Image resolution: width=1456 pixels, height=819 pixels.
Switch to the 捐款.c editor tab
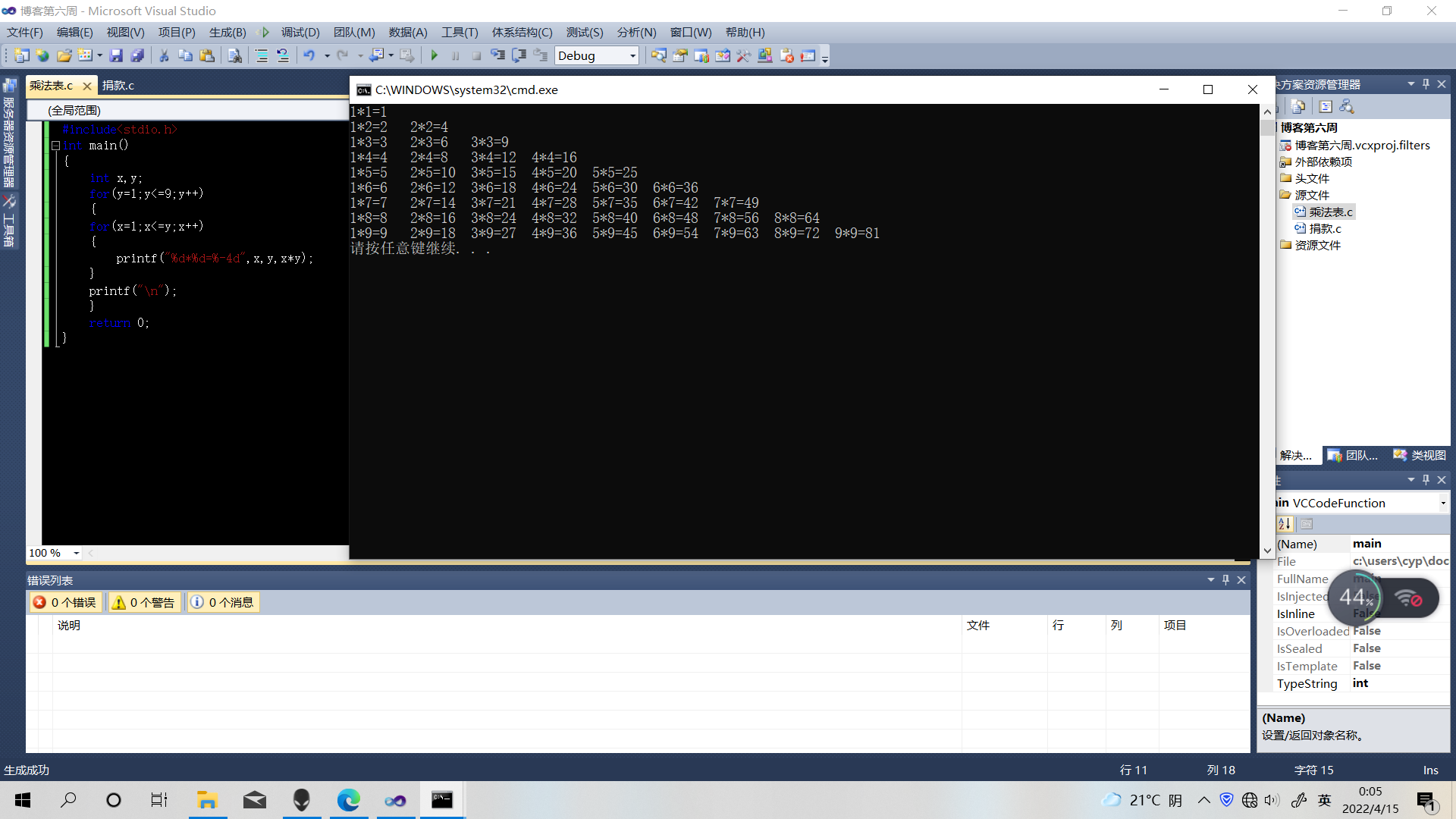pyautogui.click(x=118, y=86)
